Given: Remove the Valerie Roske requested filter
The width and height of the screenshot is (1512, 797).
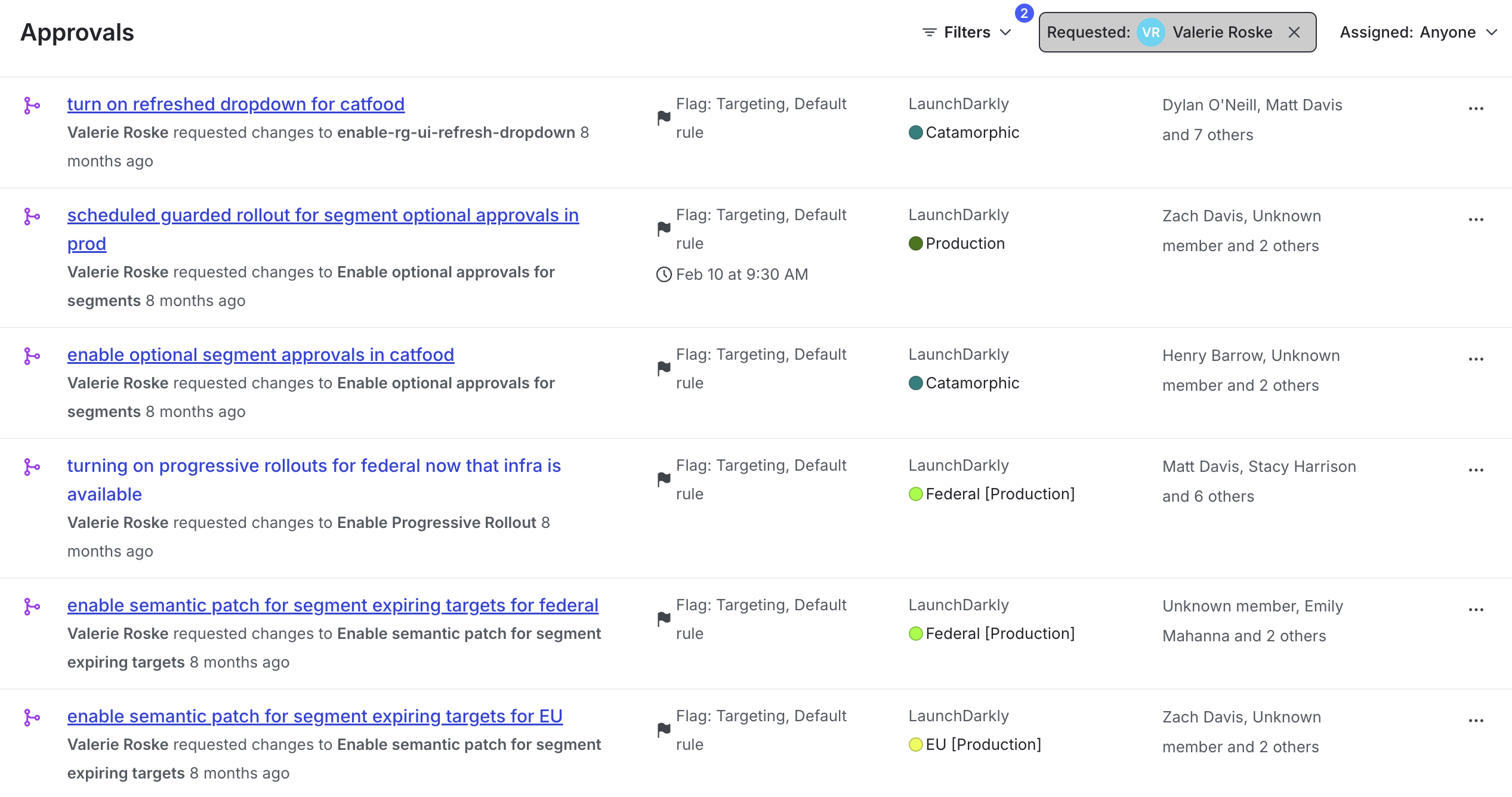Looking at the screenshot, I should click(x=1294, y=32).
